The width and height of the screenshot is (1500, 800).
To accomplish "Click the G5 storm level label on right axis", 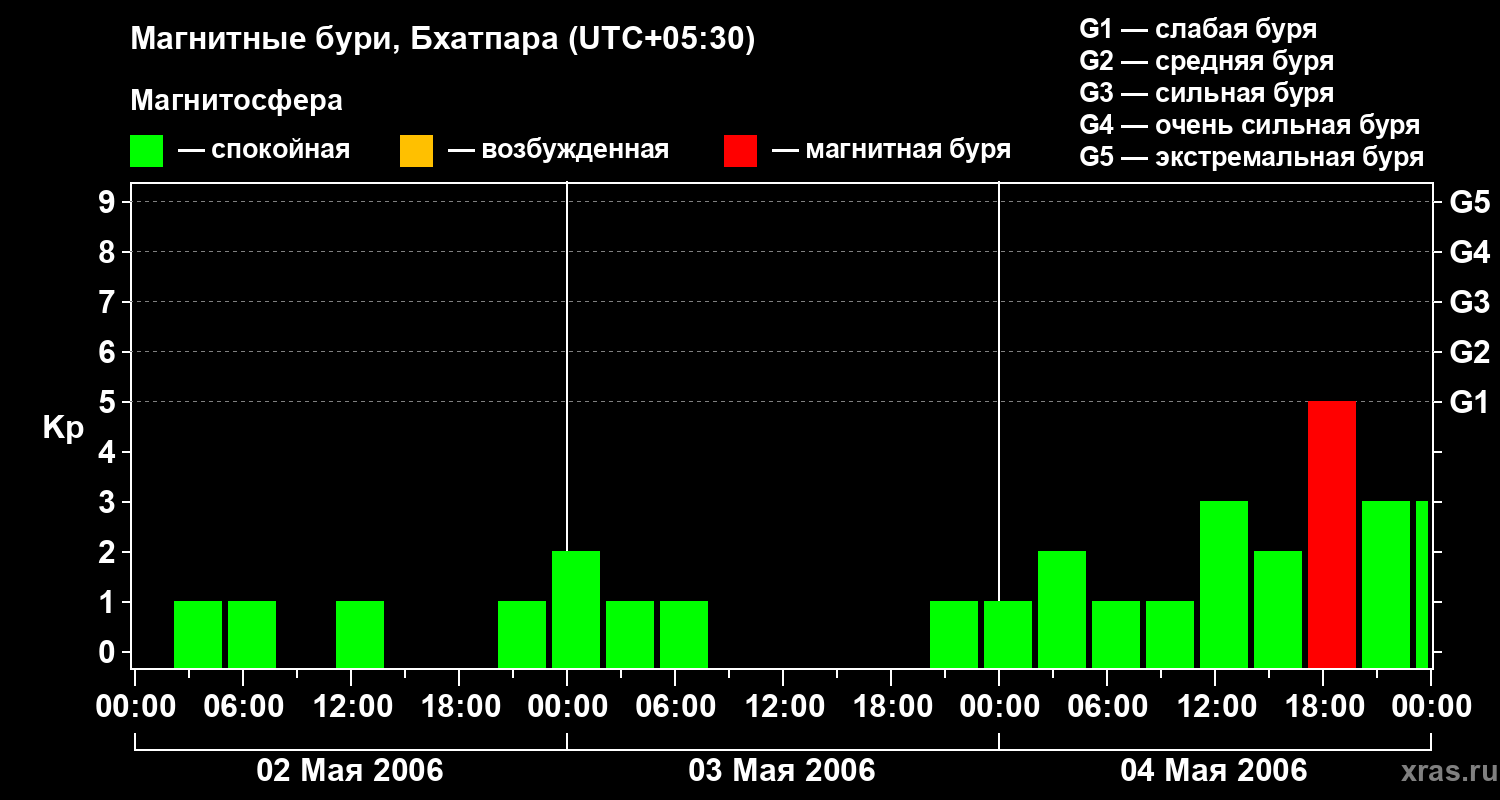I will 1469,202.
